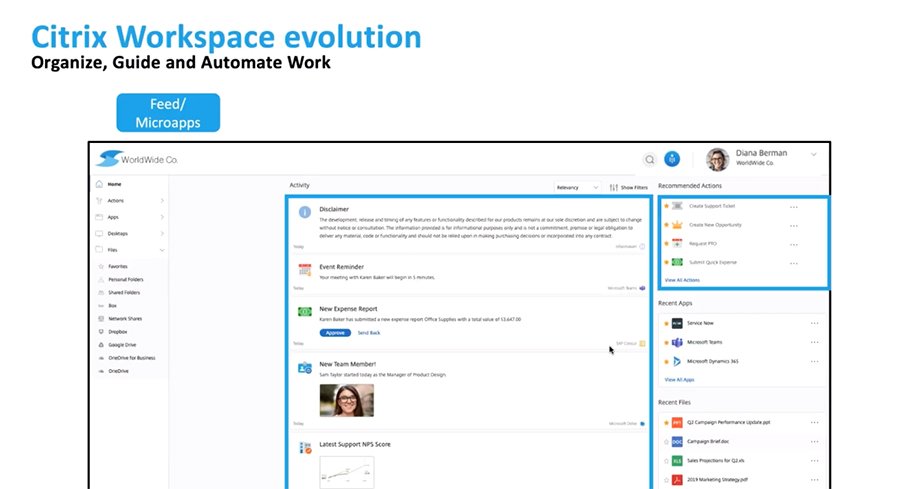Click the View All Actions link
The height and width of the screenshot is (489, 900).
(682, 280)
